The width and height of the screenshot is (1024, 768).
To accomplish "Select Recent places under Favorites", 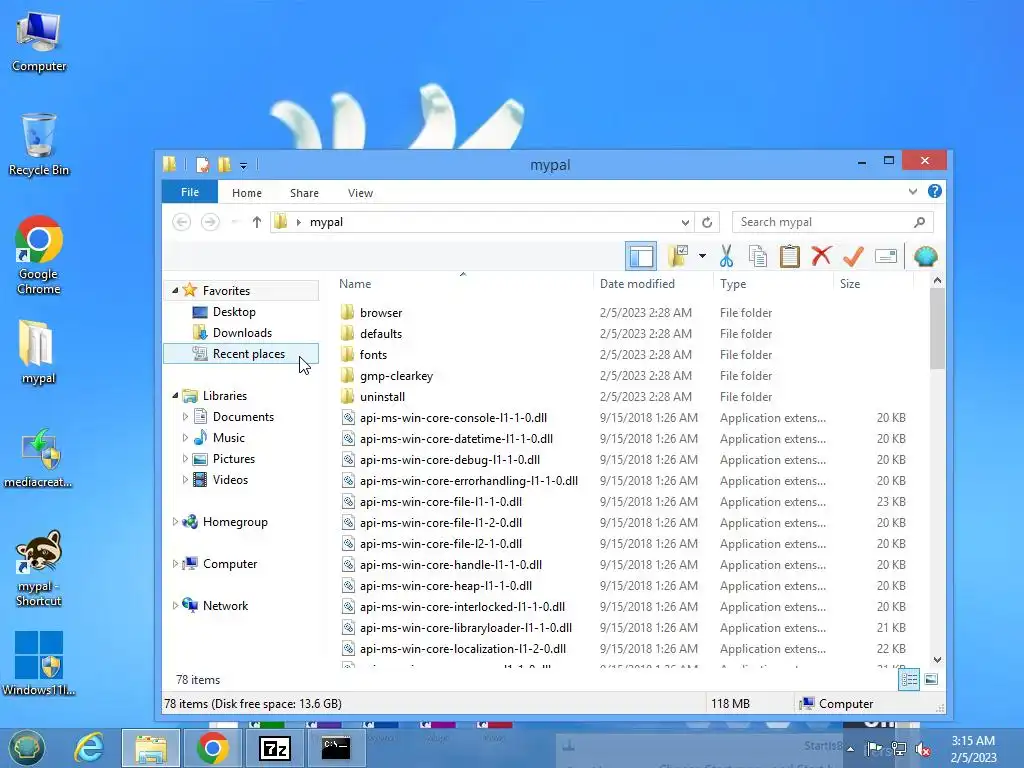I will point(241,353).
